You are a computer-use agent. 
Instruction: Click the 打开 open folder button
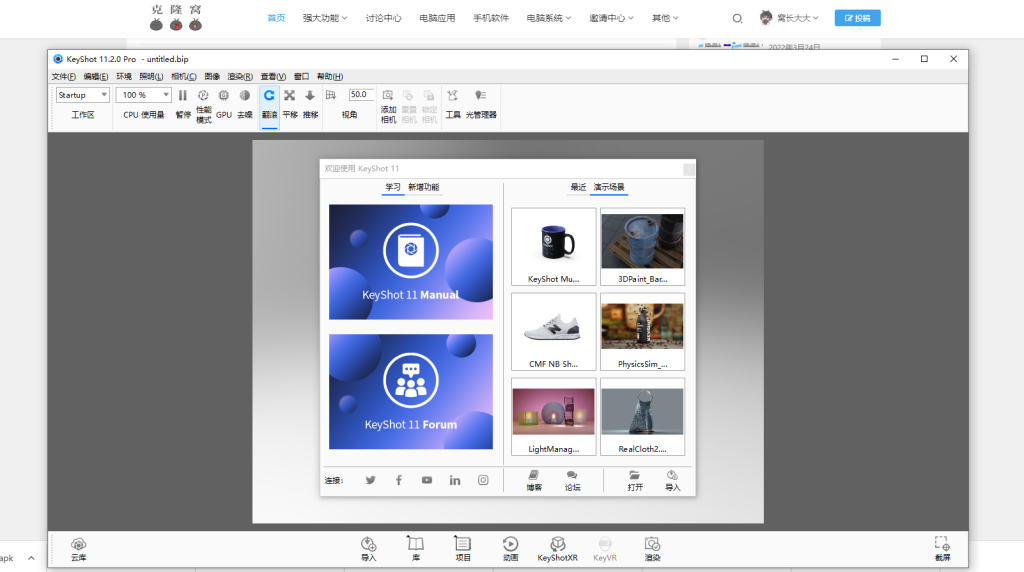coord(635,481)
